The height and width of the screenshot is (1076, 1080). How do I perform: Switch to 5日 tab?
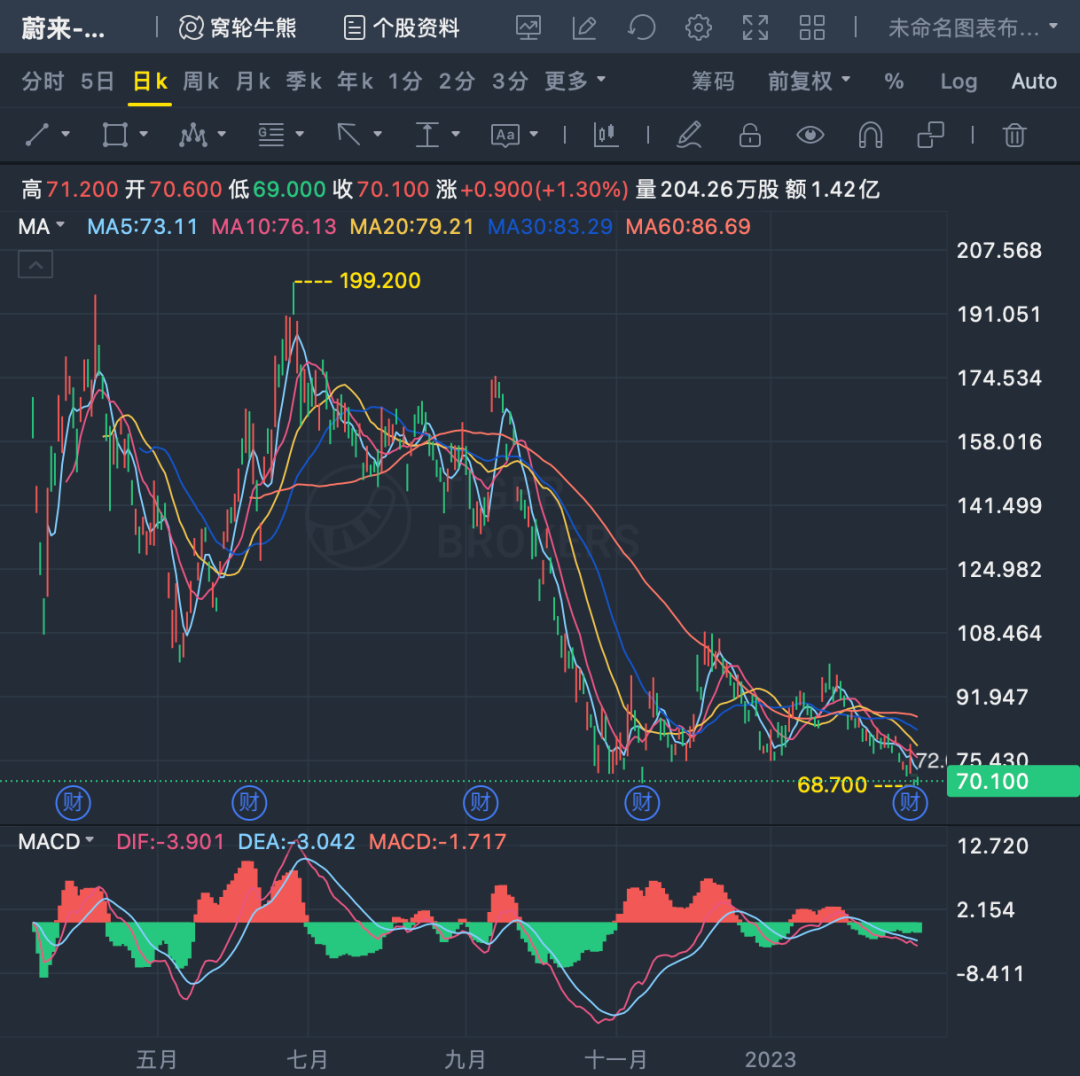point(97,81)
